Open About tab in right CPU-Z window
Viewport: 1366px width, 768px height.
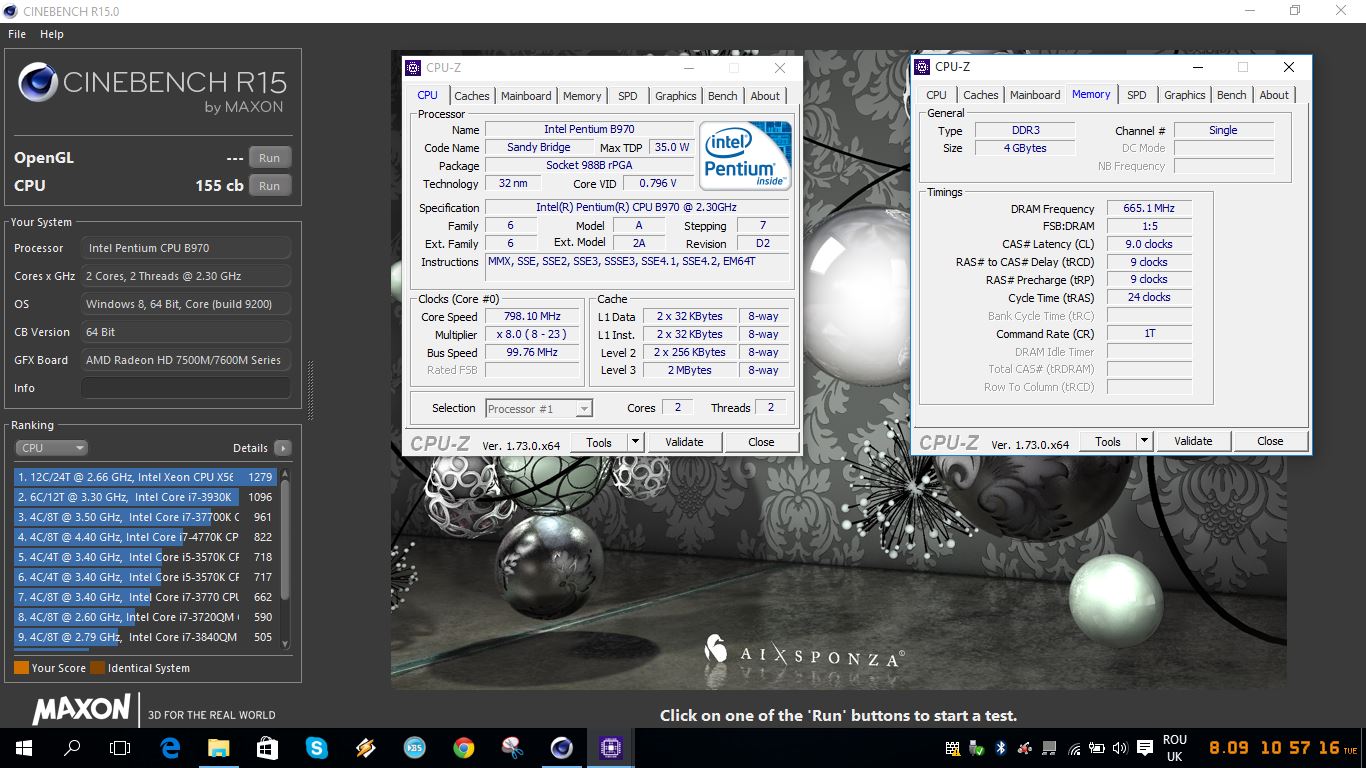click(1274, 95)
